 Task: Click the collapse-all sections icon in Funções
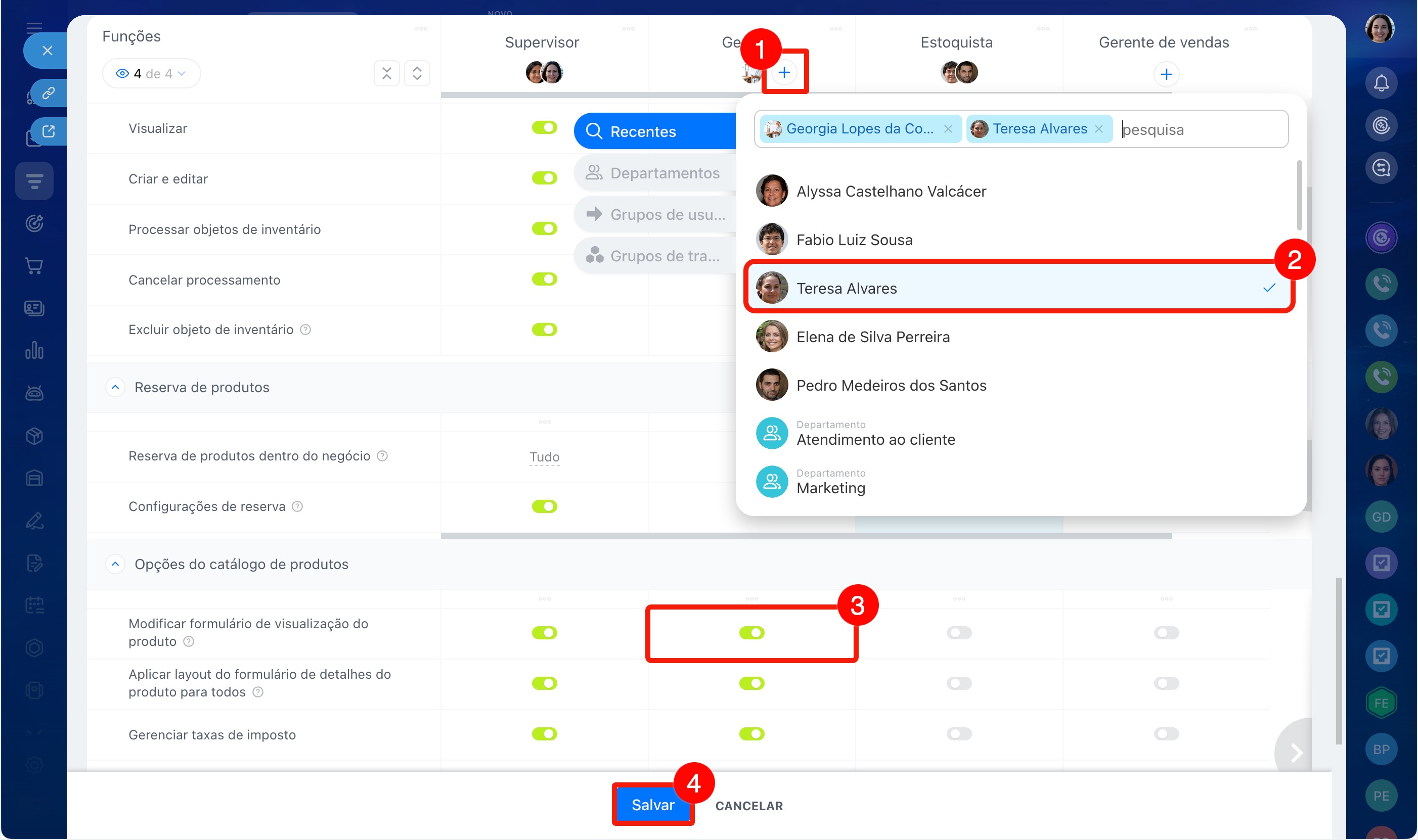click(x=387, y=73)
